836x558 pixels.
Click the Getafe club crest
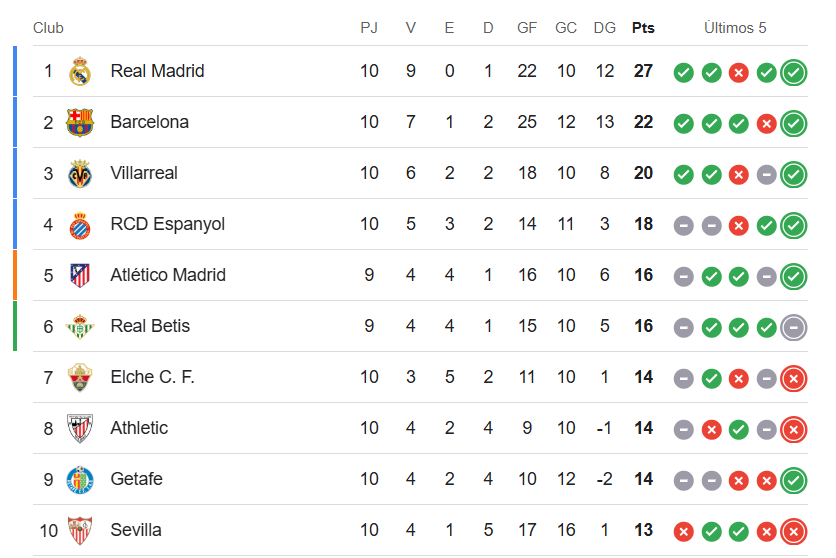point(80,479)
